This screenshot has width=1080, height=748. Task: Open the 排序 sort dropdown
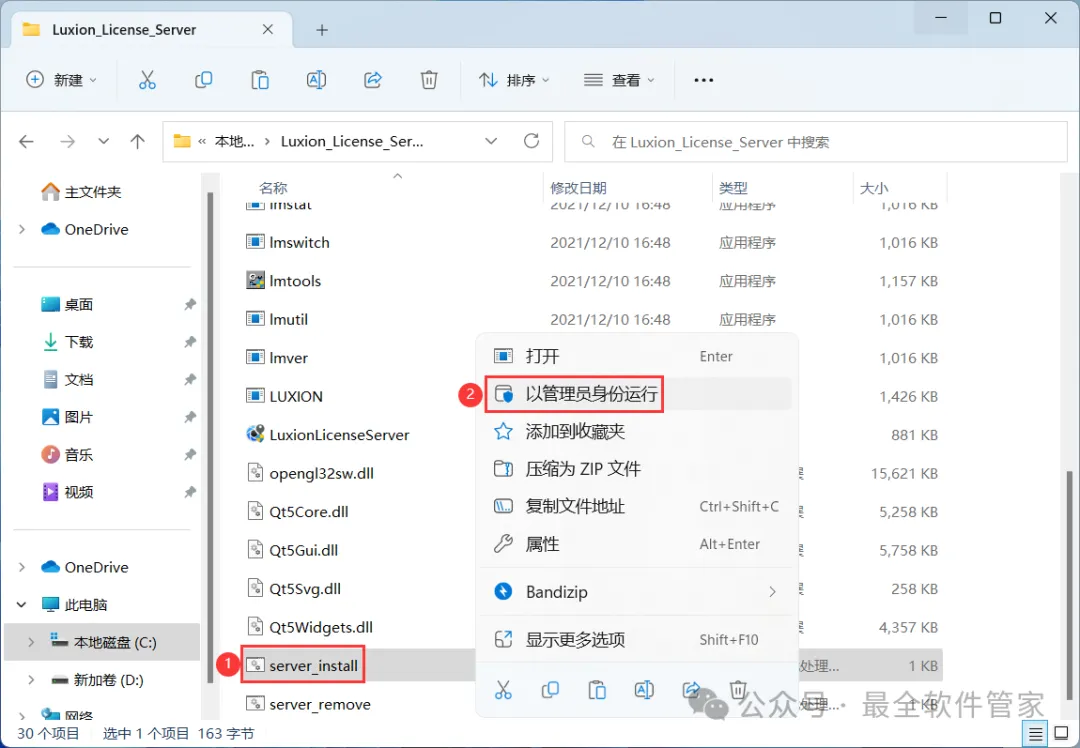click(515, 80)
